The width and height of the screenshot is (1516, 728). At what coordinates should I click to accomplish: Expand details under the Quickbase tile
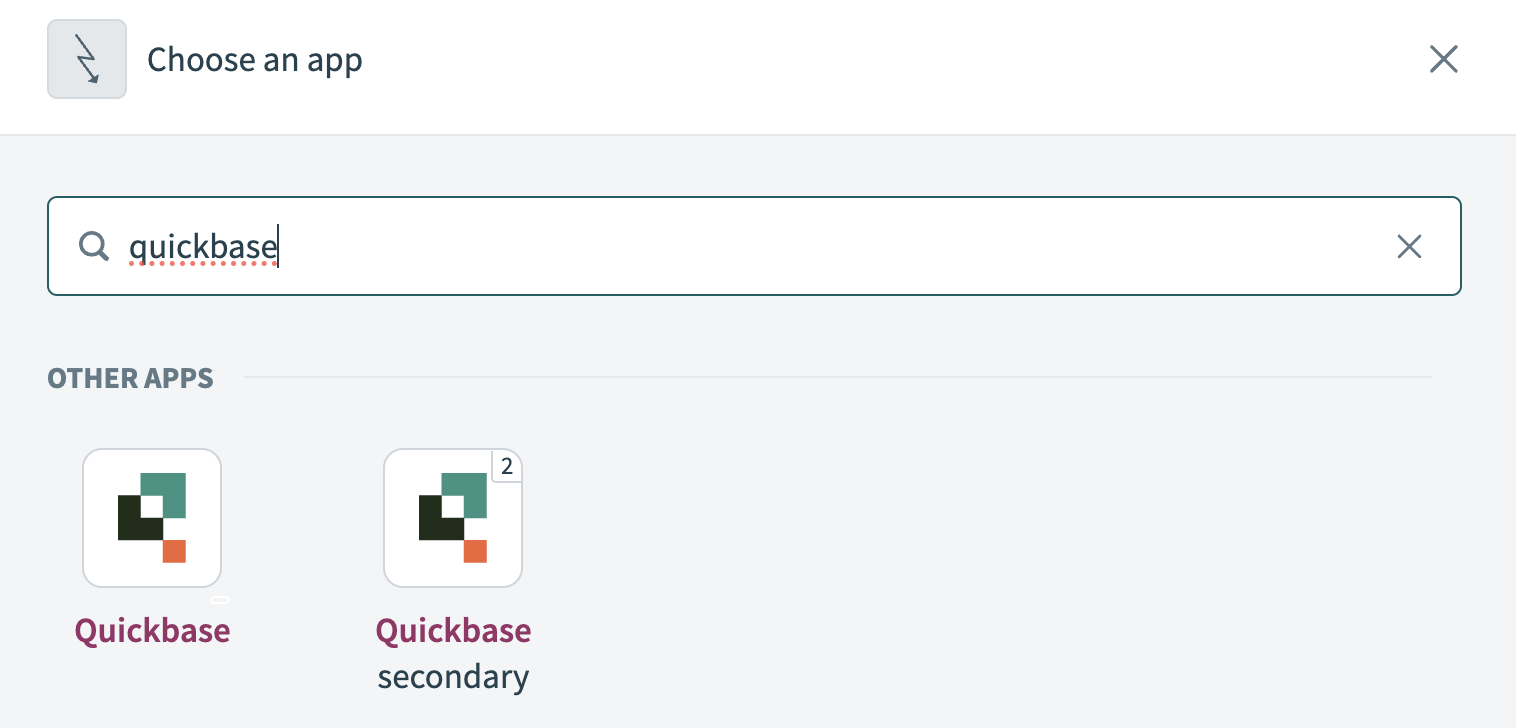click(x=222, y=598)
